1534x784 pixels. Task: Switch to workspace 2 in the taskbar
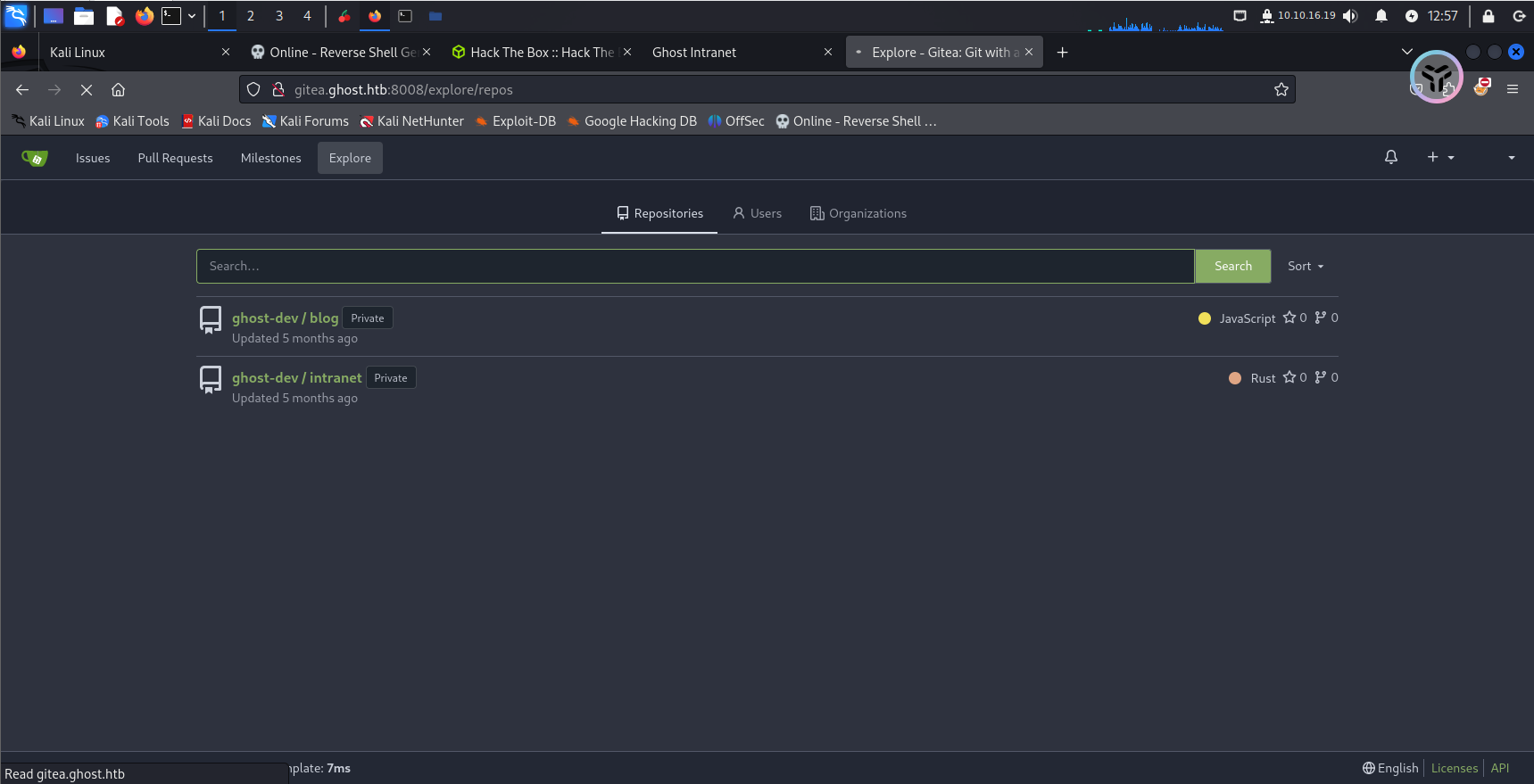(x=251, y=16)
